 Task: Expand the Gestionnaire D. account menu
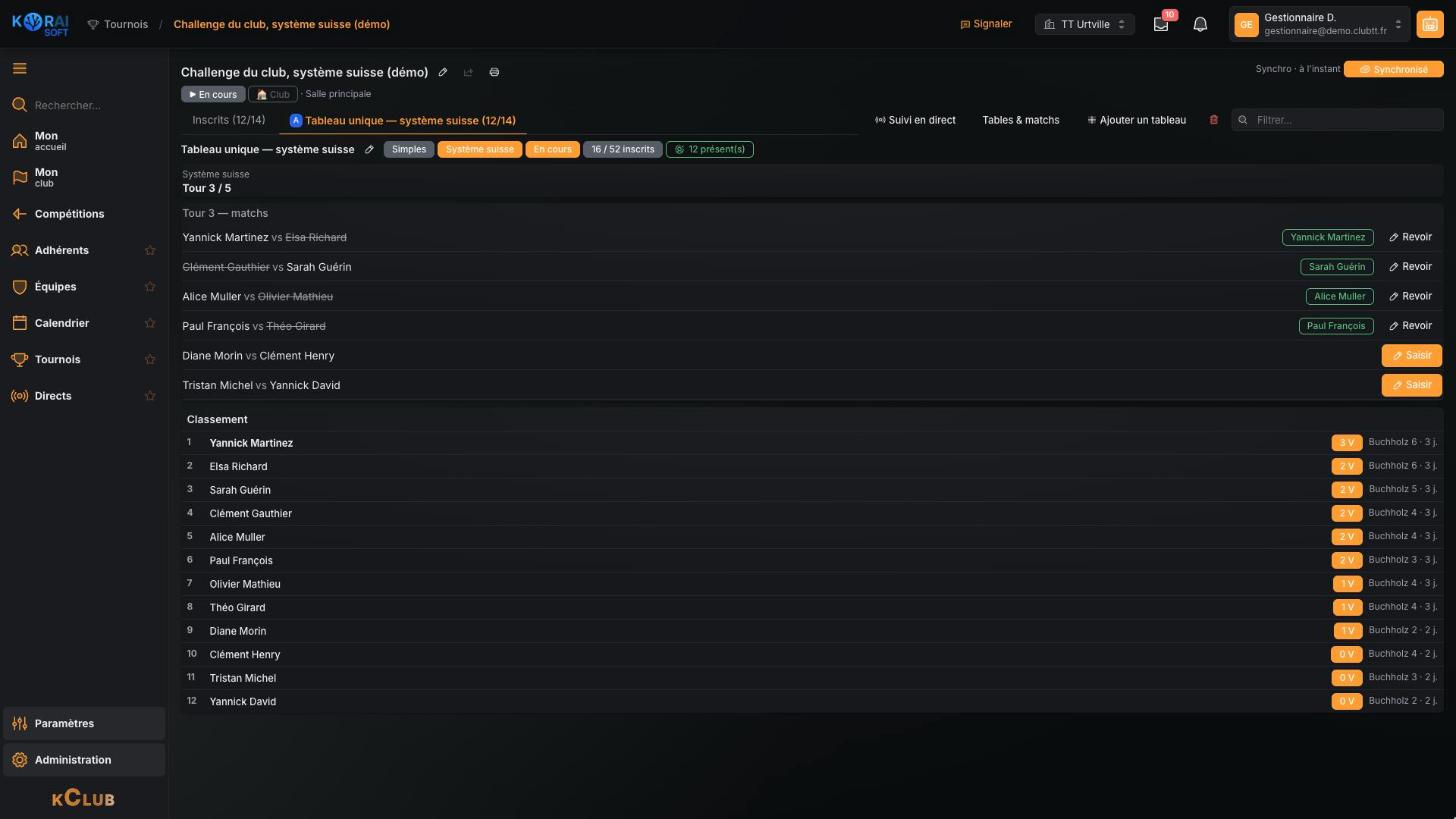pyautogui.click(x=1319, y=24)
